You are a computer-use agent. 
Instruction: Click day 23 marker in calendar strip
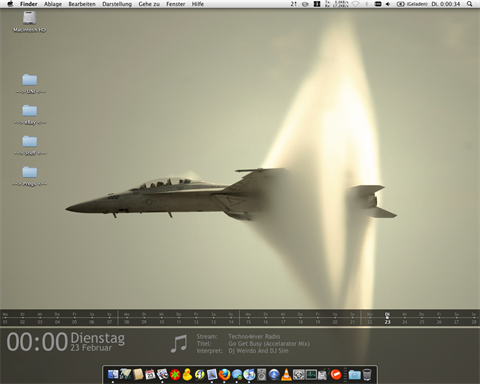point(387,318)
